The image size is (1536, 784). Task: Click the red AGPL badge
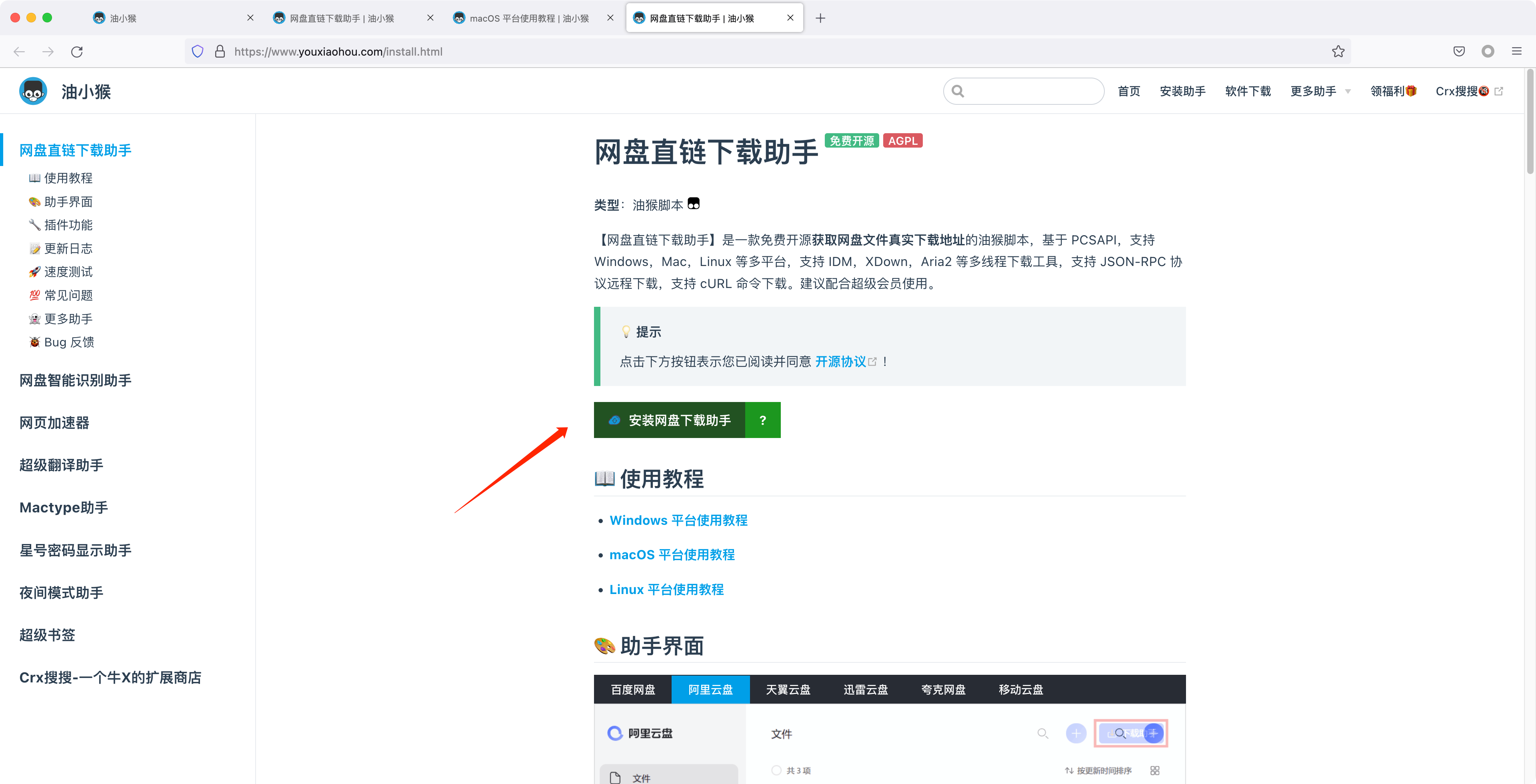[903, 141]
